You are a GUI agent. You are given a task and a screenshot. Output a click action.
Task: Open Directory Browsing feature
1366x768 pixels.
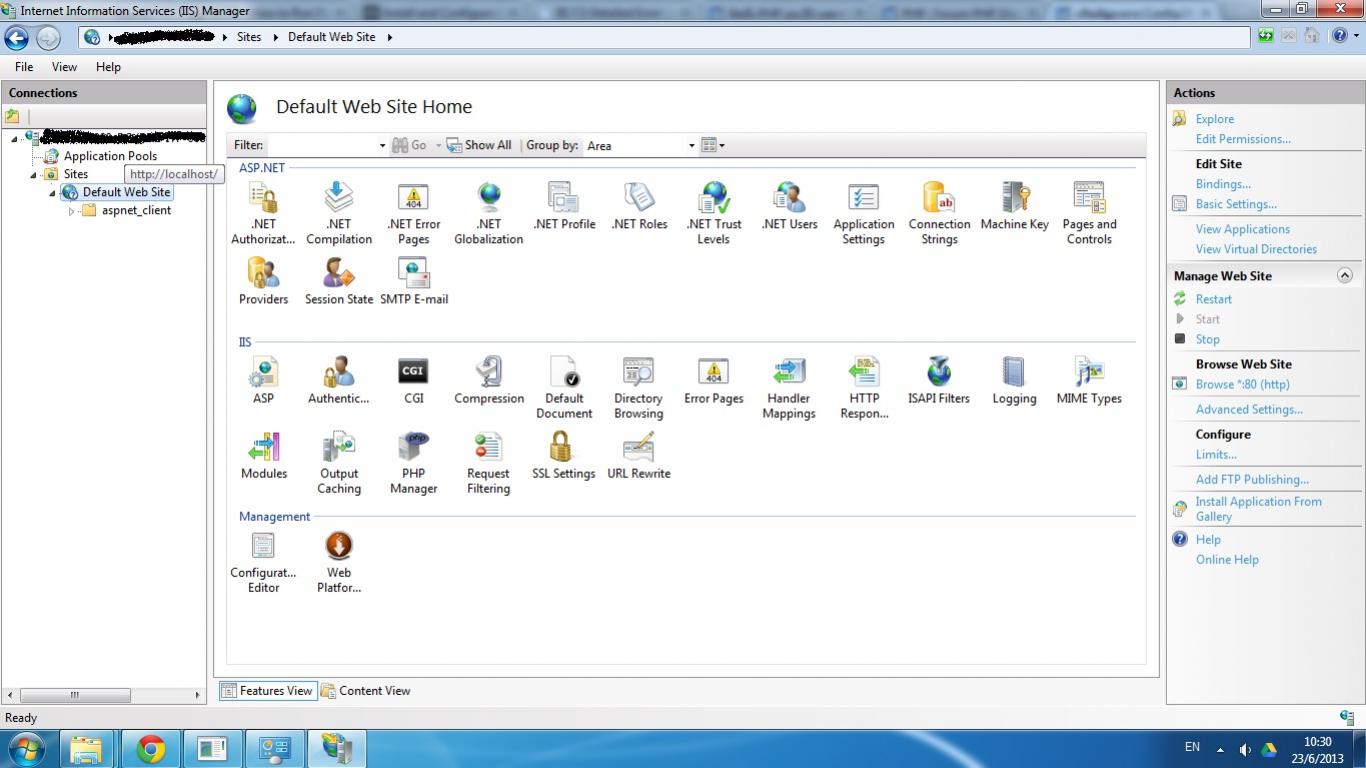tap(639, 387)
